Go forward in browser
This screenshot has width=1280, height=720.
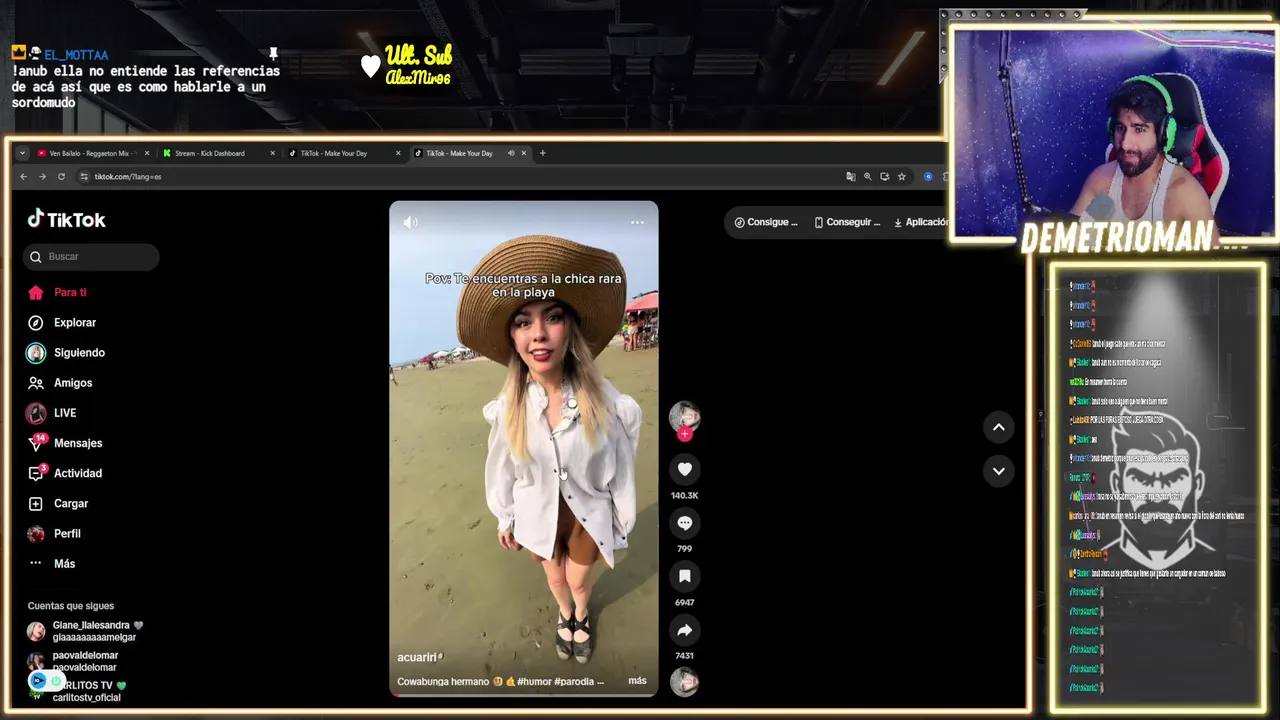pos(42,176)
